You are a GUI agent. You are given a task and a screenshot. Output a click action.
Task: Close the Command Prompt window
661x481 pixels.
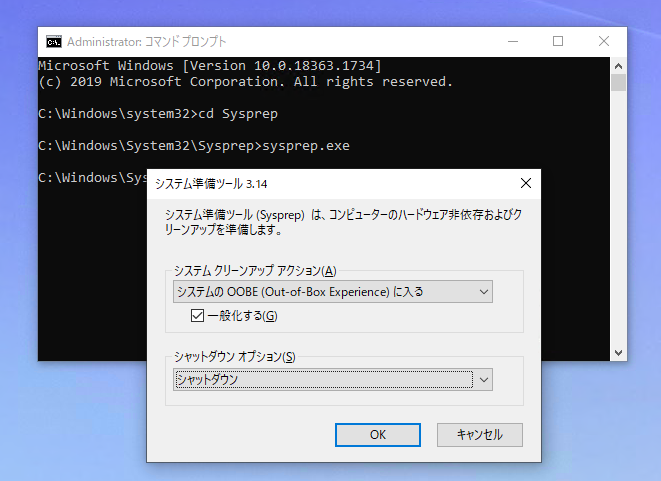point(604,41)
